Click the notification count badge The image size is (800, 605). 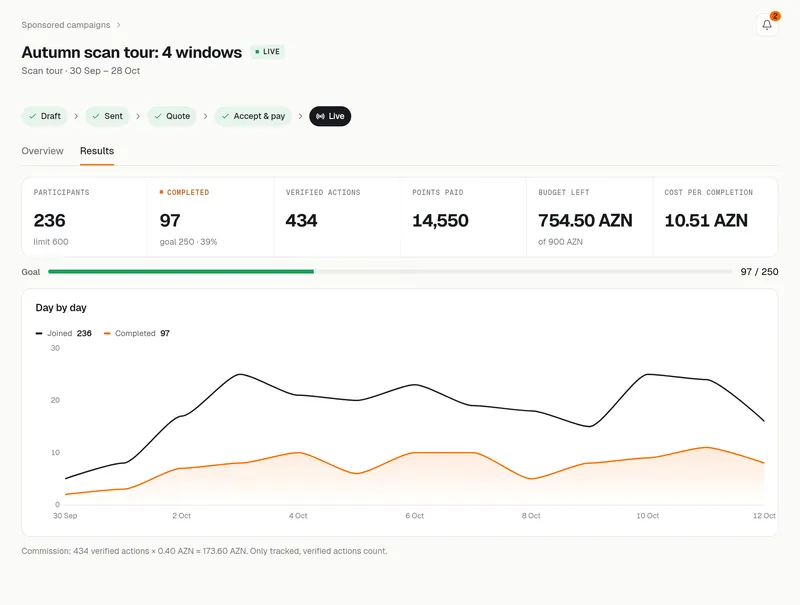click(x=775, y=16)
